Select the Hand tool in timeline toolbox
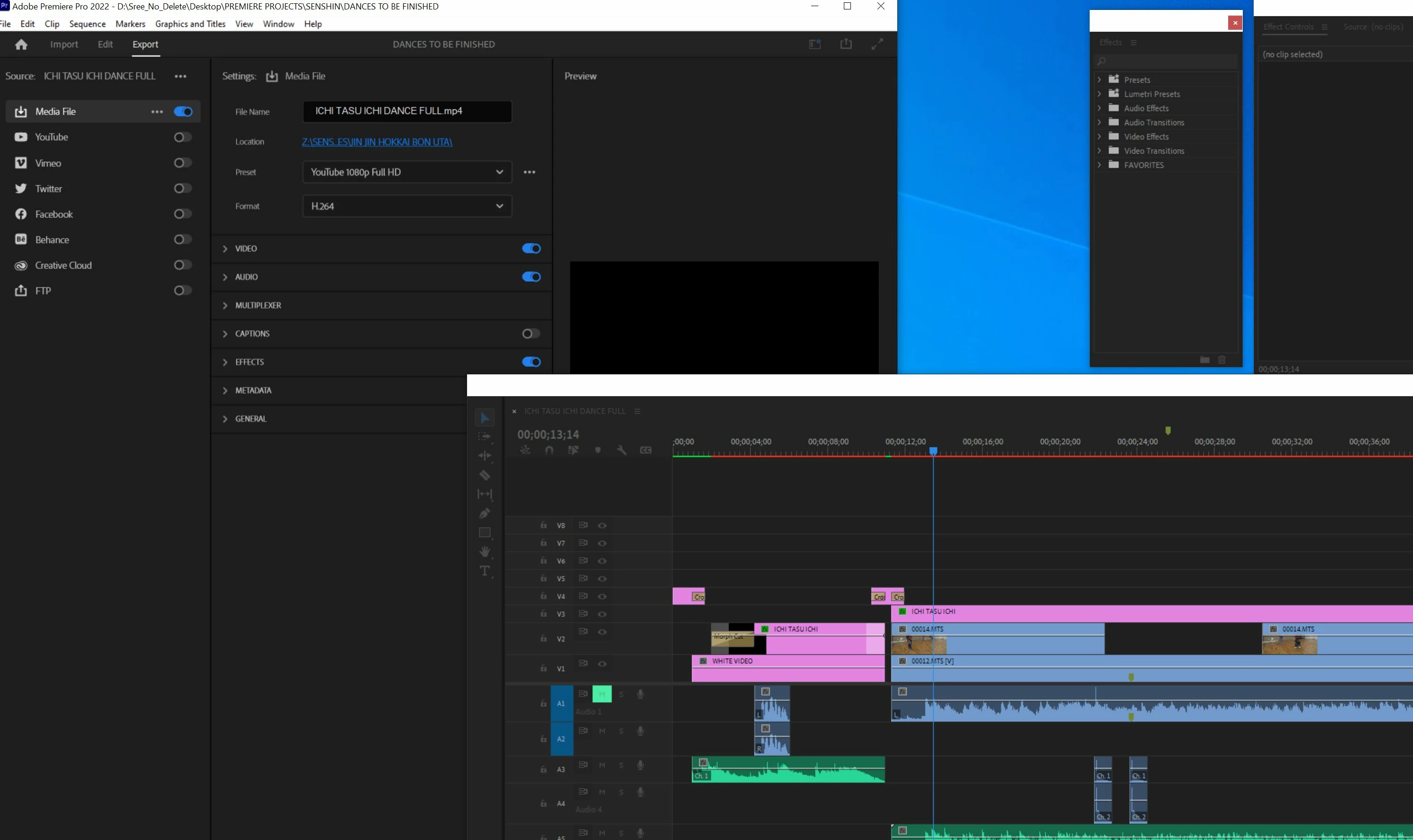 pos(485,551)
